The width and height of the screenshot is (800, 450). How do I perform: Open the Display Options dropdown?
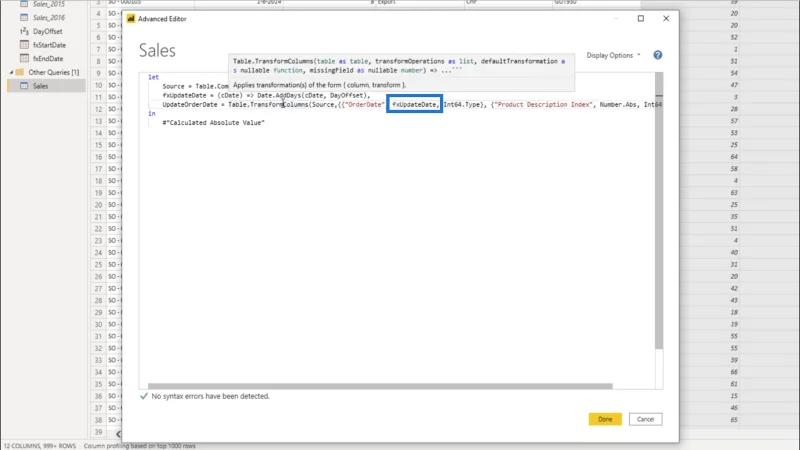(x=613, y=55)
